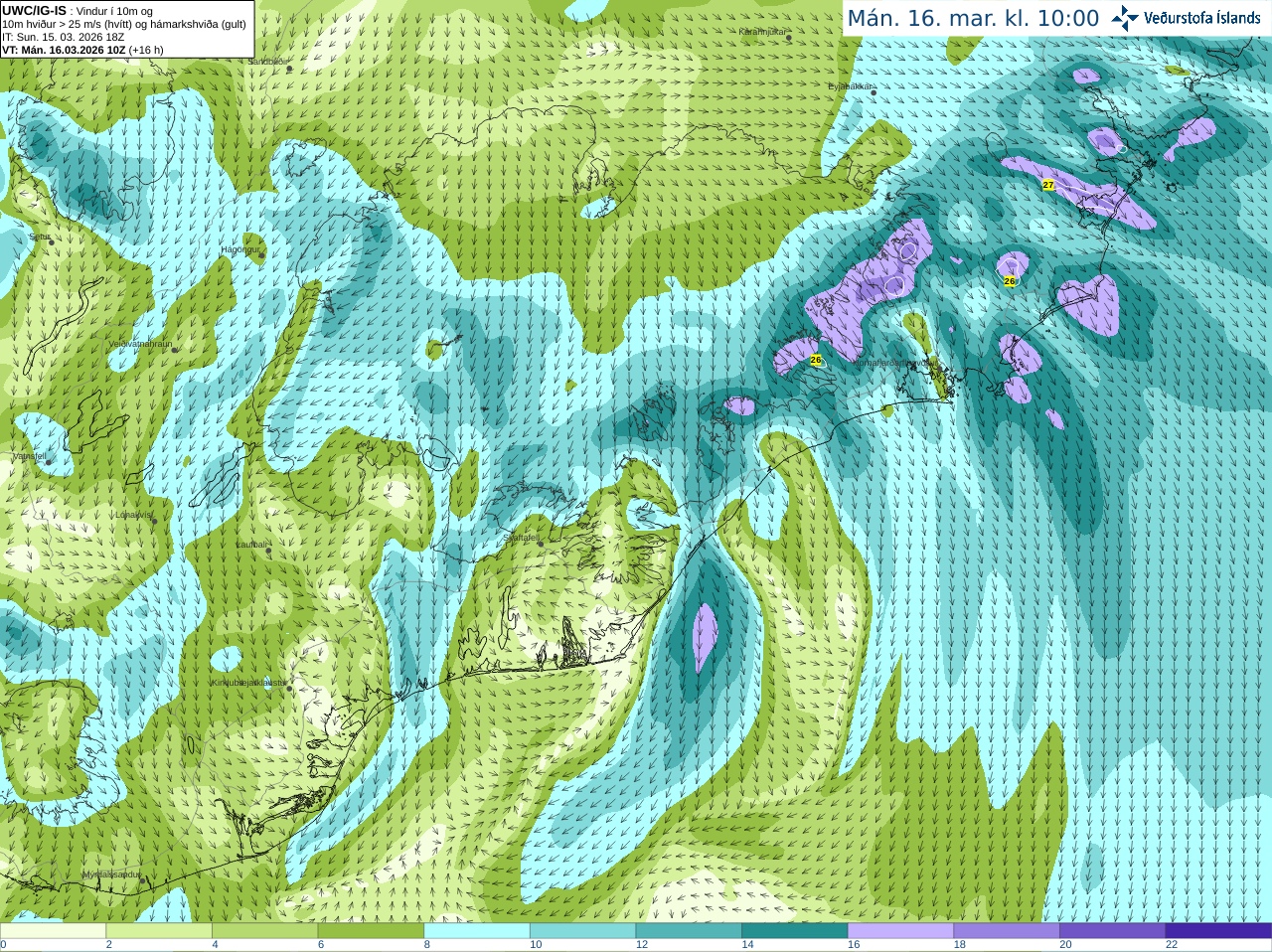Click the Eyjabakkar station label
1272x952 pixels.
pos(850,87)
